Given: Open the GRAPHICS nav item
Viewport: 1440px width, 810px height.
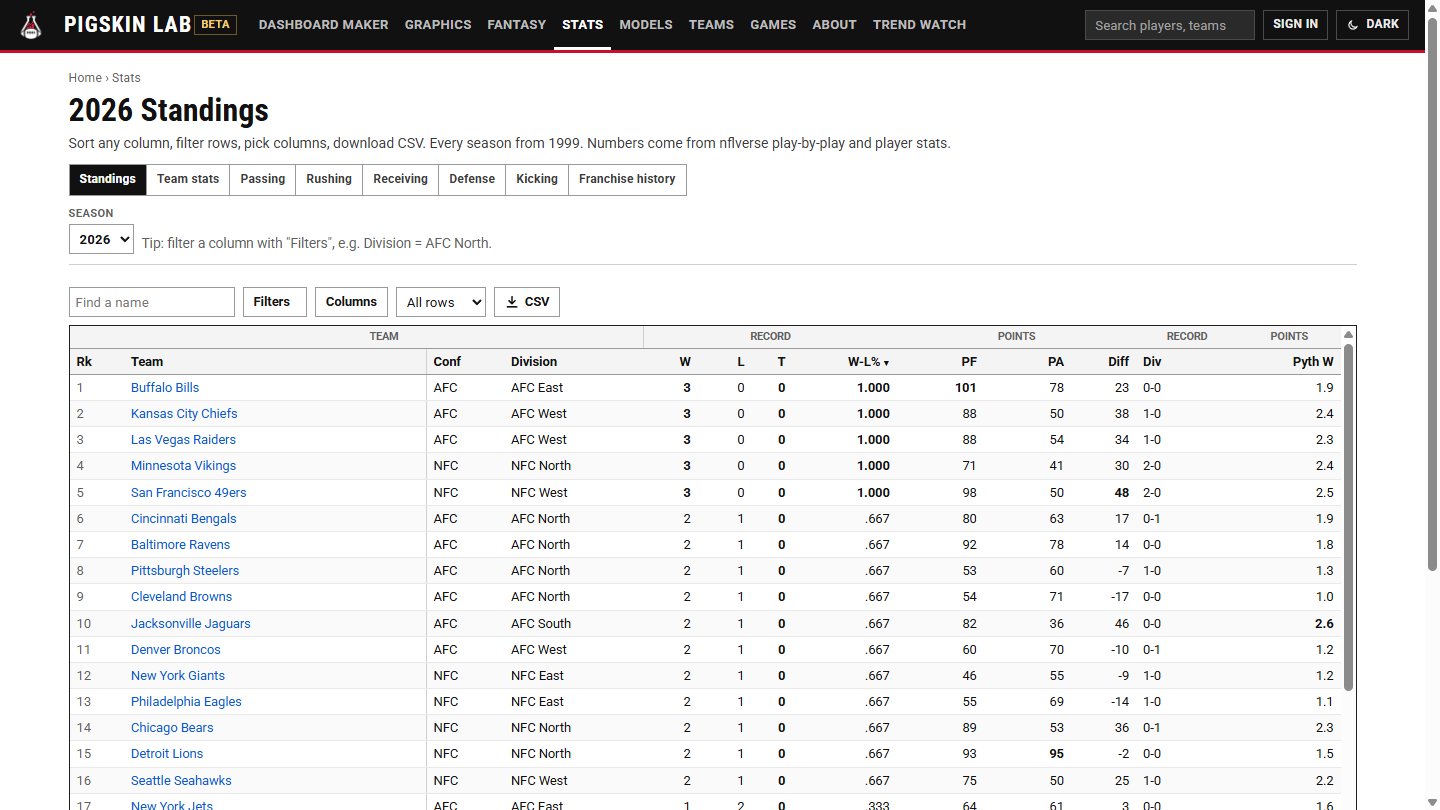Looking at the screenshot, I should (x=438, y=25).
